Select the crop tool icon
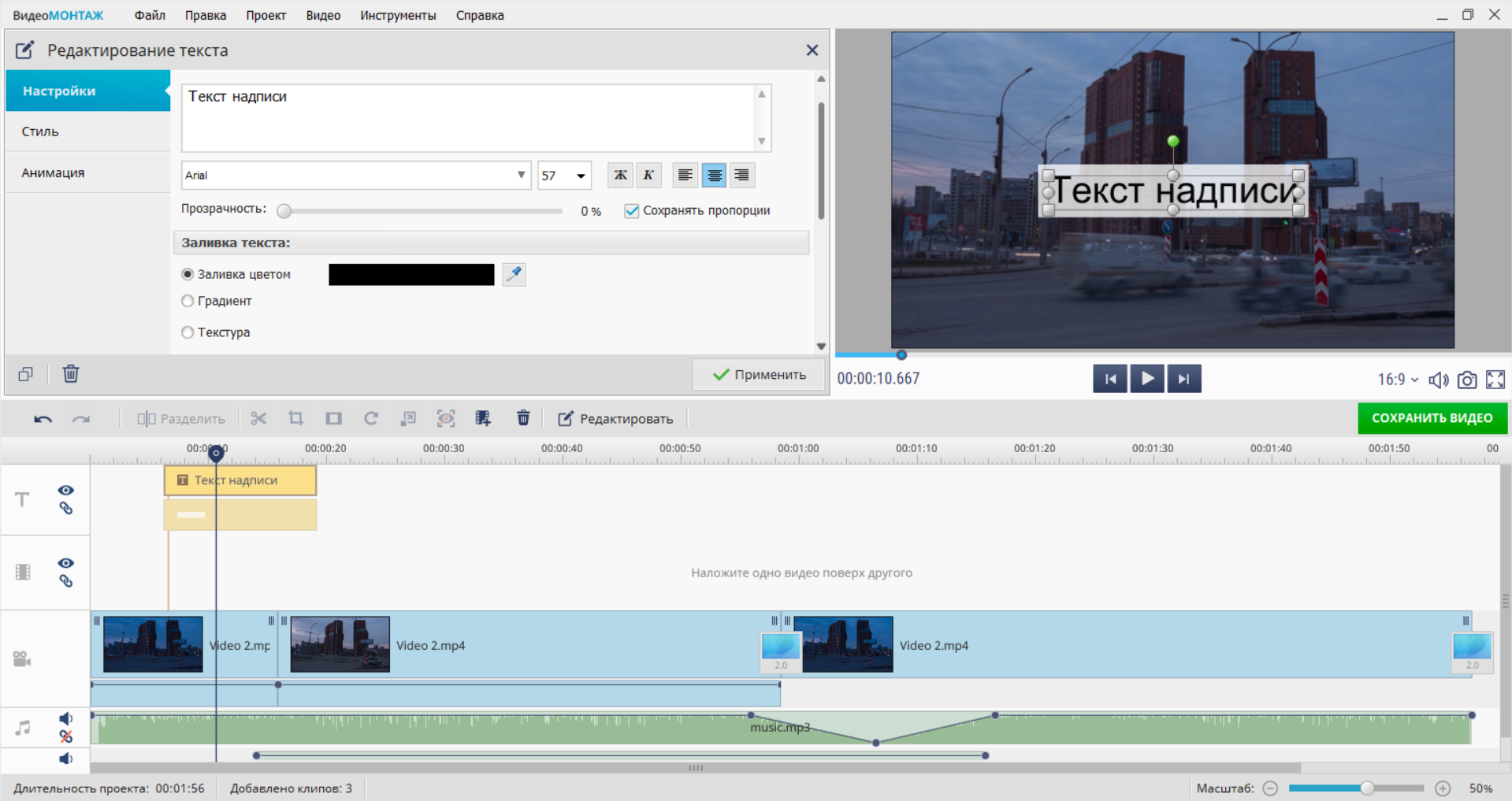The height and width of the screenshot is (801, 1512). [x=295, y=418]
